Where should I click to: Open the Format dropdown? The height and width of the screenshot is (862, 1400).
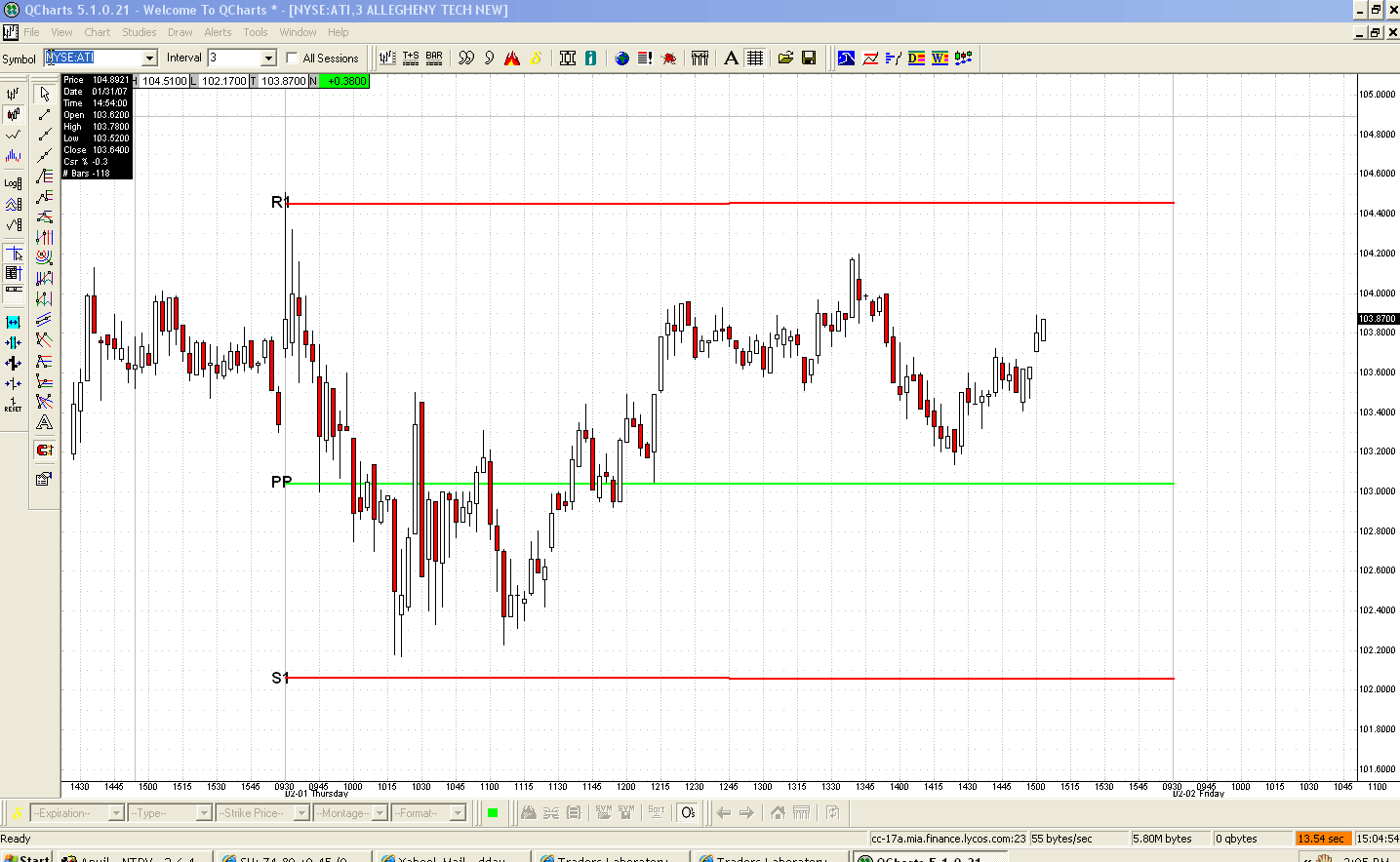pyautogui.click(x=429, y=813)
